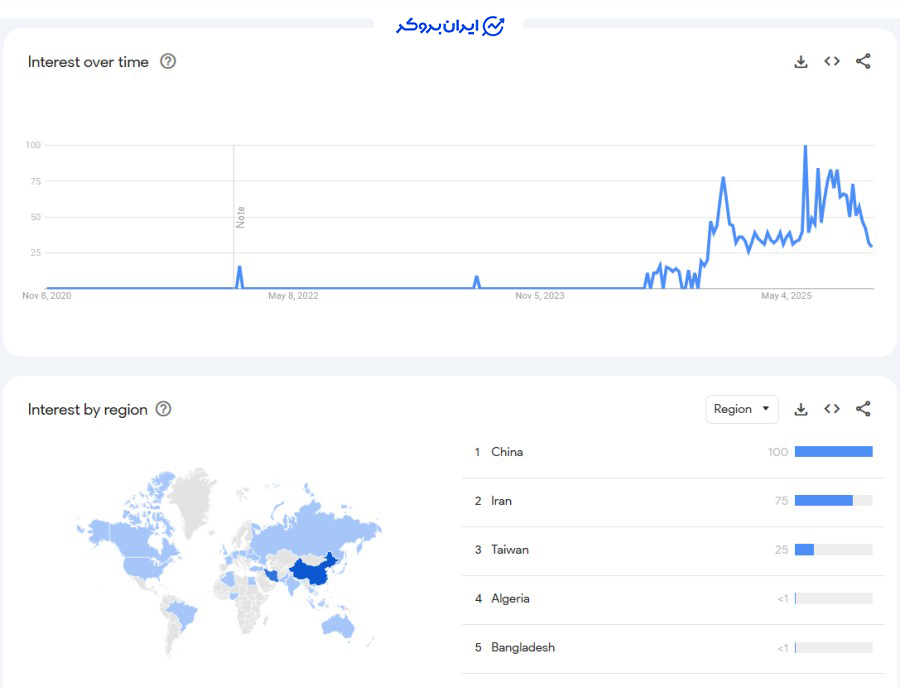Click the Note marker on the timeline
The image size is (900, 687).
point(240,217)
